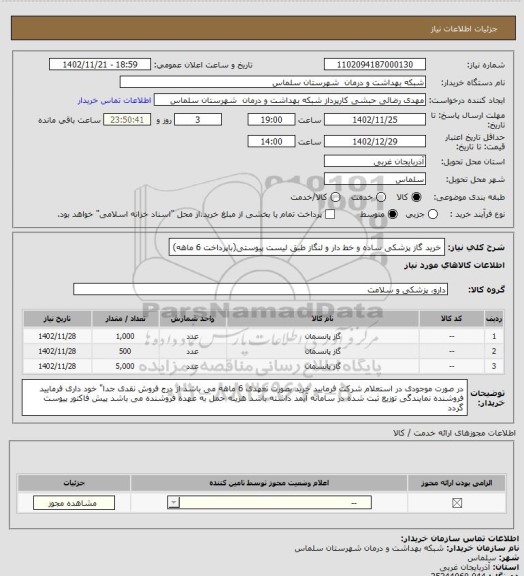Toggle the اسناد خزانه اسلامی payment checkbox
Screen dimensions: 524x576
[x=330, y=214]
